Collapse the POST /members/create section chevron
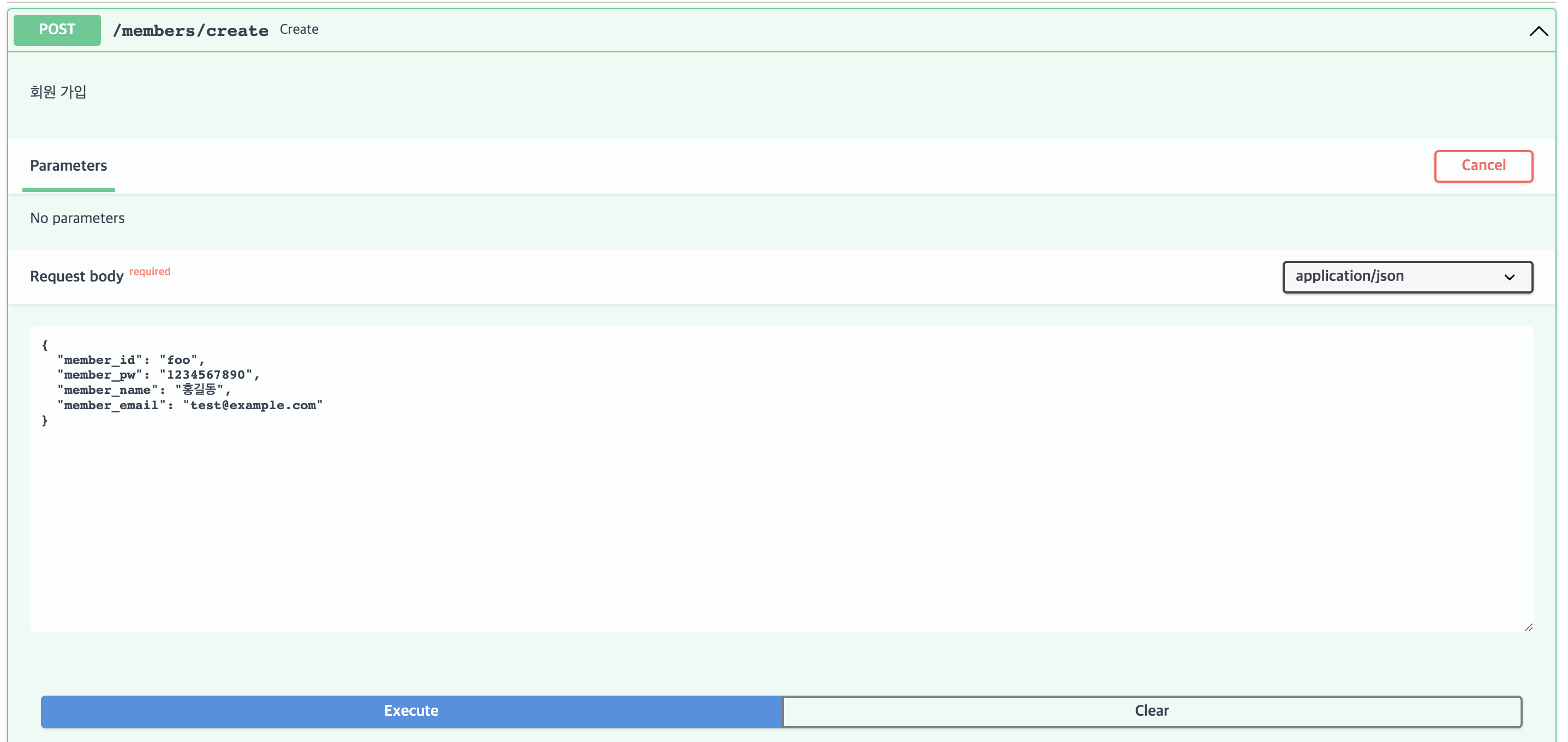The width and height of the screenshot is (1568, 742). click(1538, 31)
